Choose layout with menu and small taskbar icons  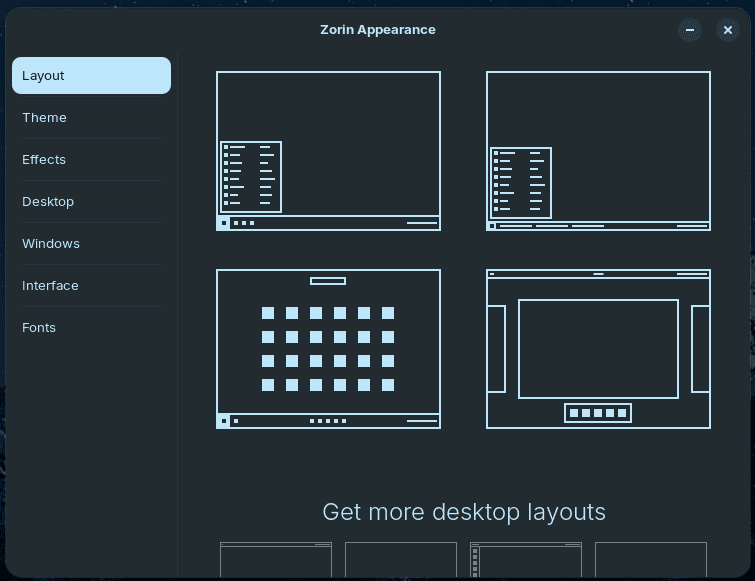[x=328, y=151]
